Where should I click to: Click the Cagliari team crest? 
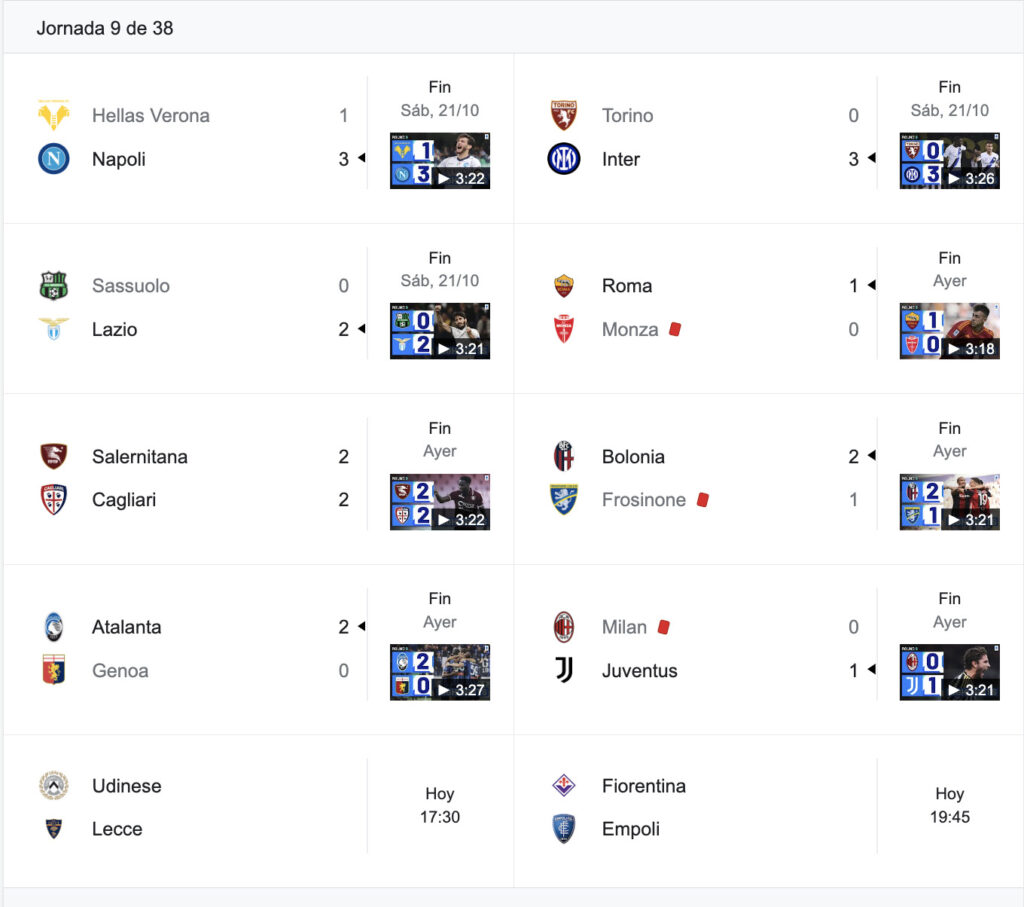point(54,500)
